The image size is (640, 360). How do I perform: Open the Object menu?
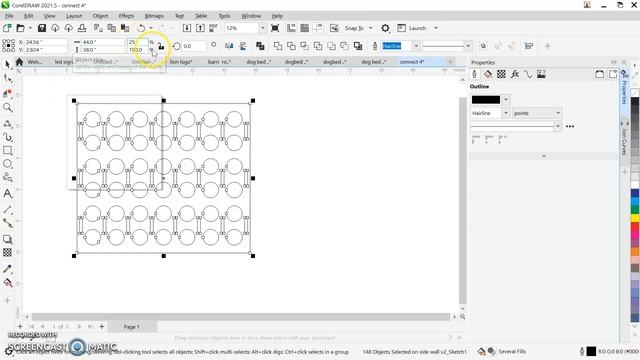coord(100,16)
